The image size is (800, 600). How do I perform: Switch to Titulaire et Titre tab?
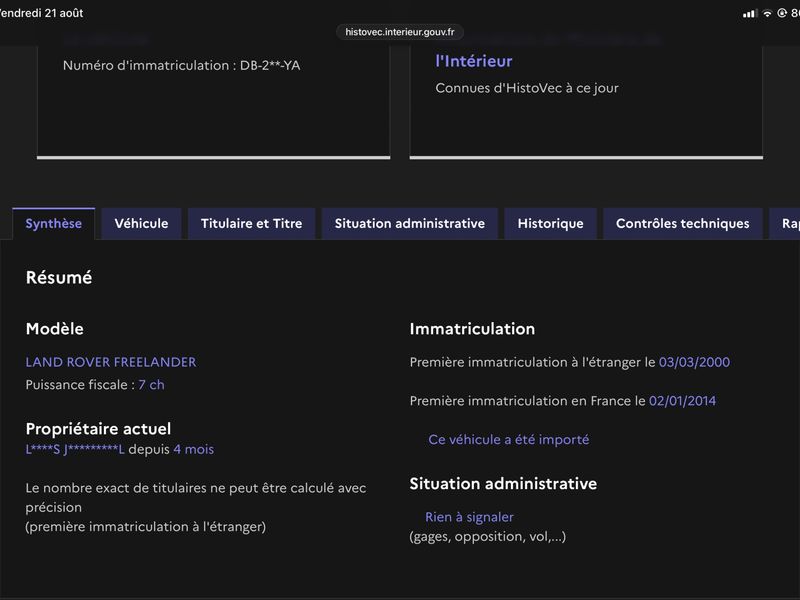pos(252,223)
